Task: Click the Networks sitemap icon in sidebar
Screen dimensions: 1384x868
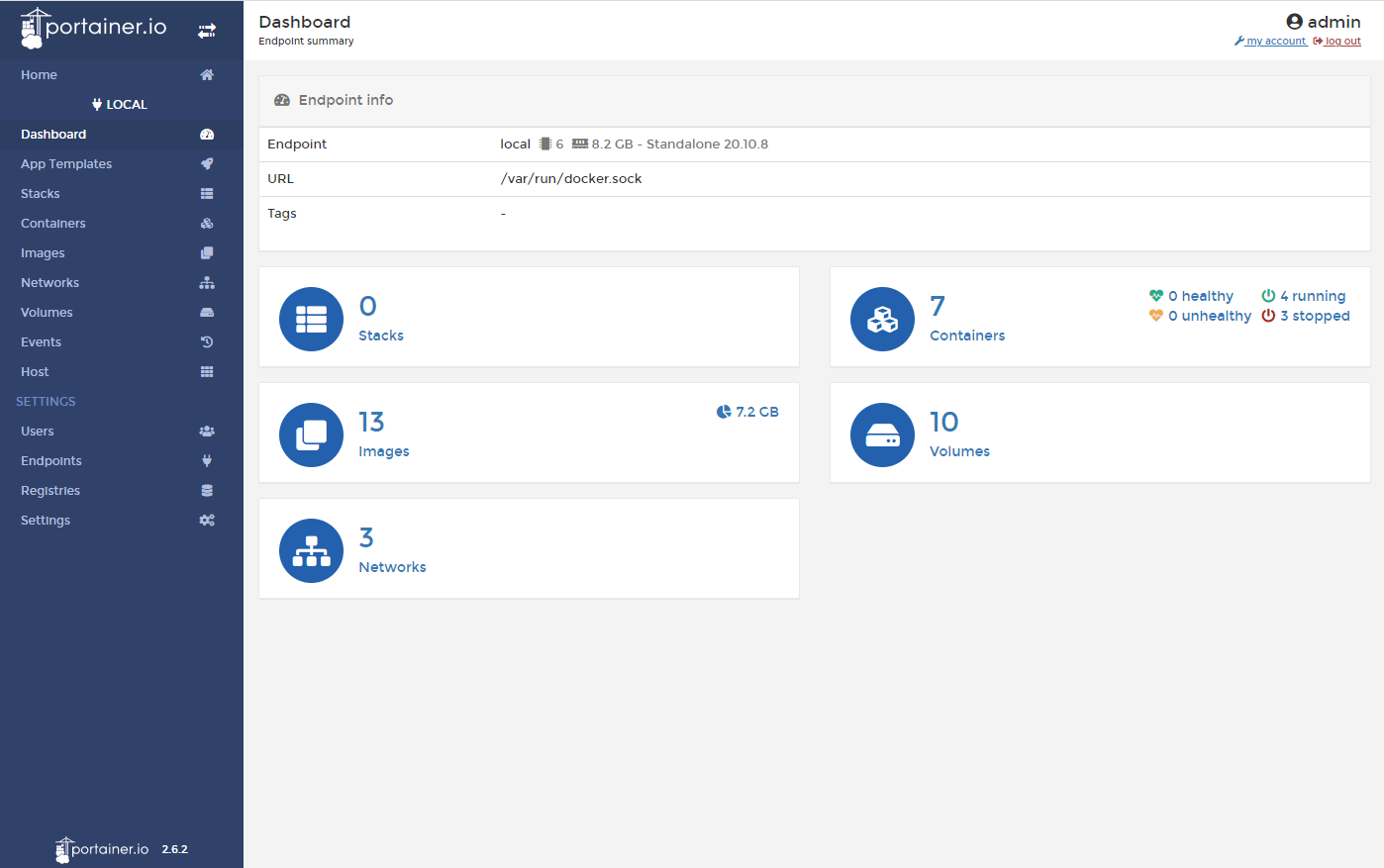Action: (207, 283)
